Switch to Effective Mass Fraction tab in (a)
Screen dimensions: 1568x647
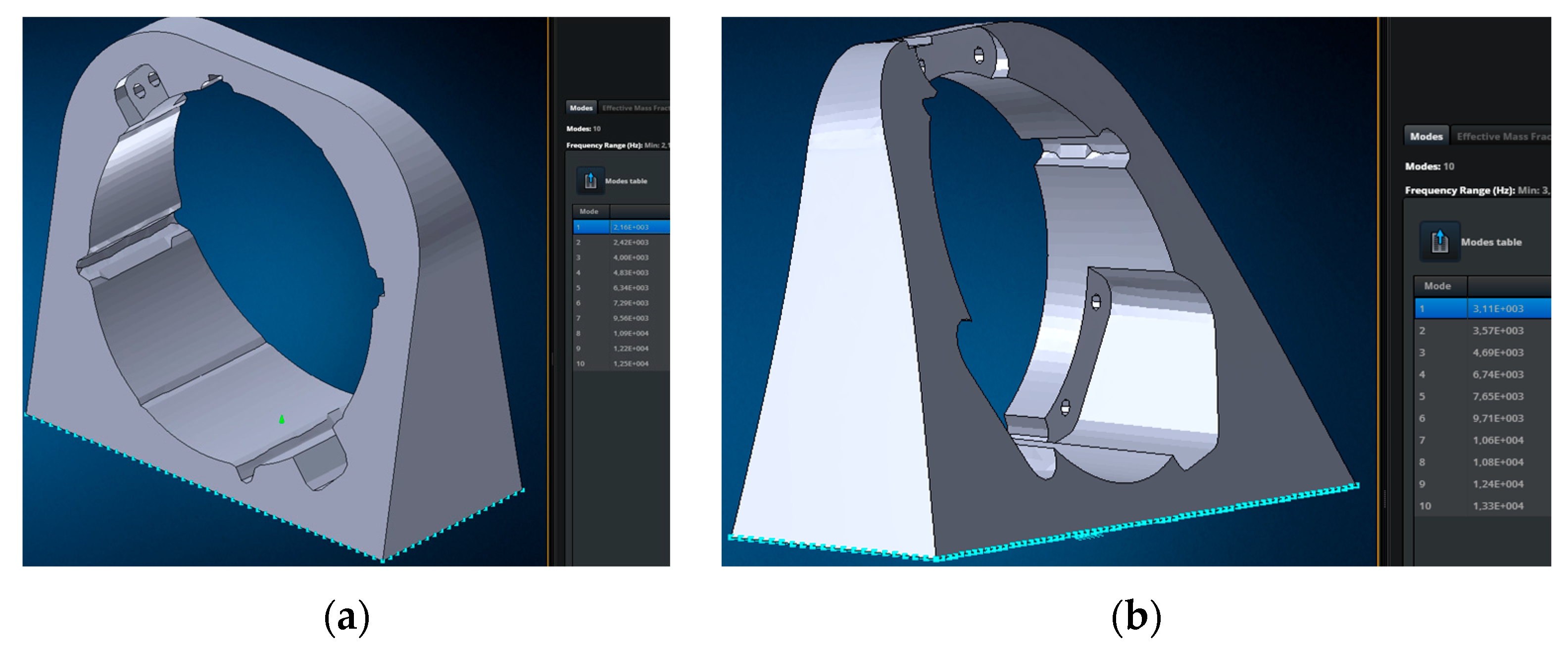coord(635,108)
